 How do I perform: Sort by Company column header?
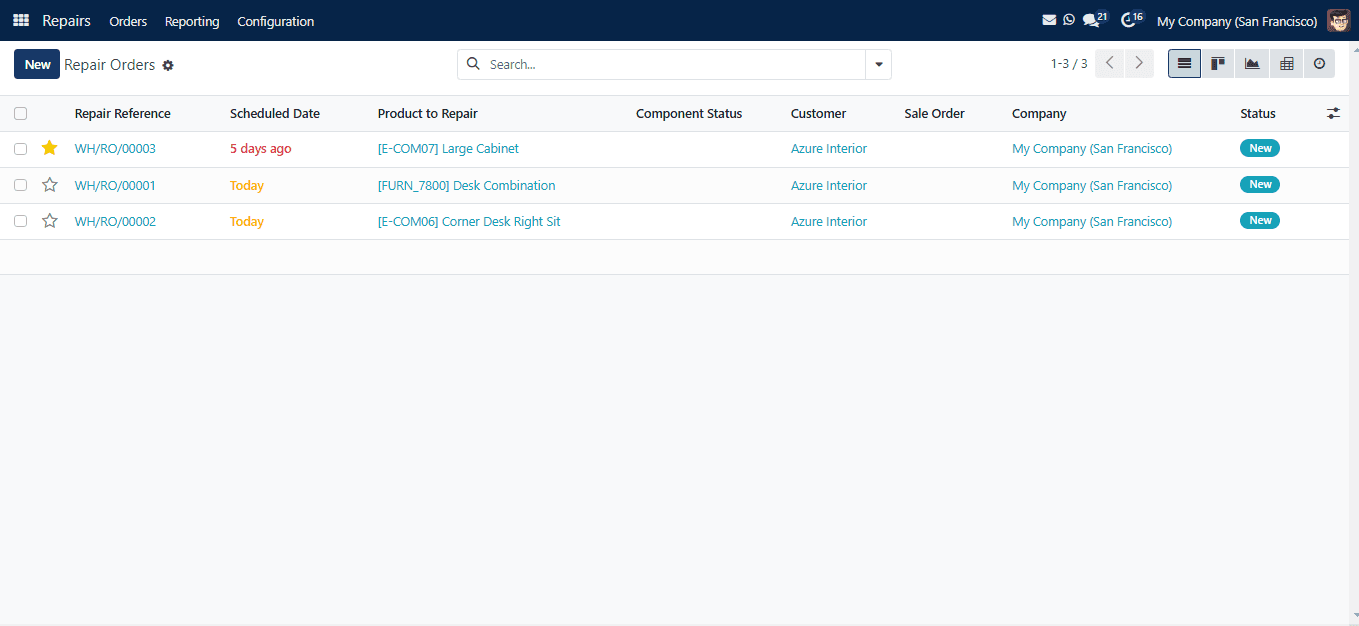1039,114
